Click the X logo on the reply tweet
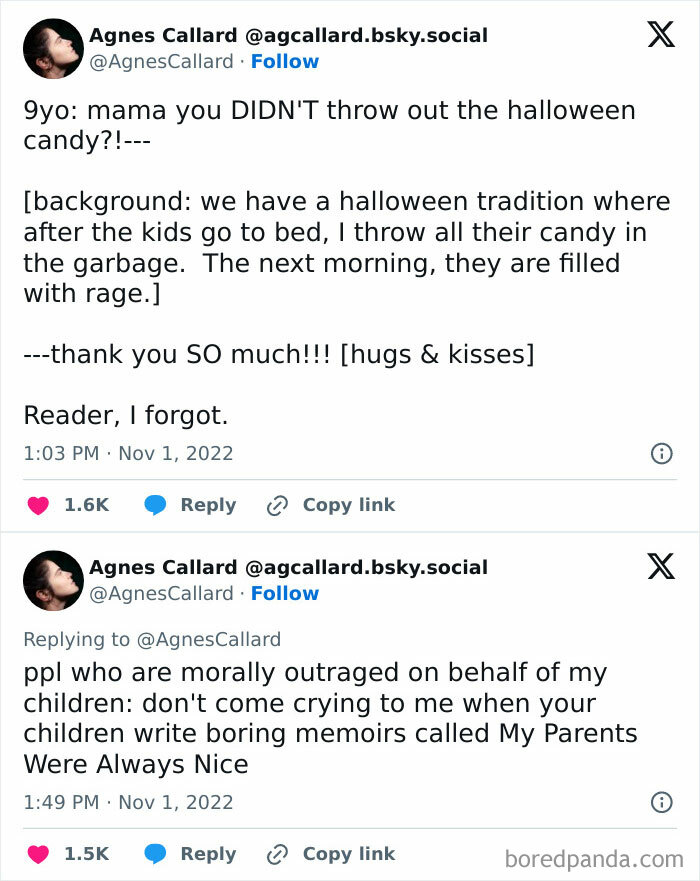 660,567
